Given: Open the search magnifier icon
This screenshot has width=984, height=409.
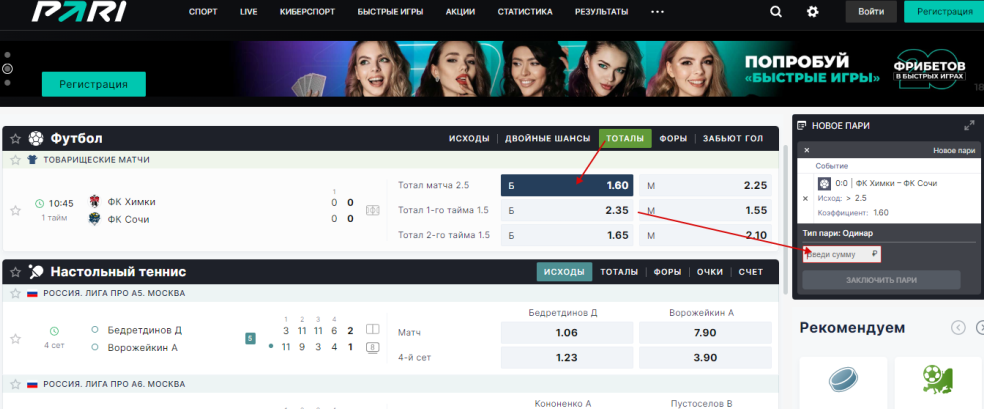Looking at the screenshot, I should [776, 12].
